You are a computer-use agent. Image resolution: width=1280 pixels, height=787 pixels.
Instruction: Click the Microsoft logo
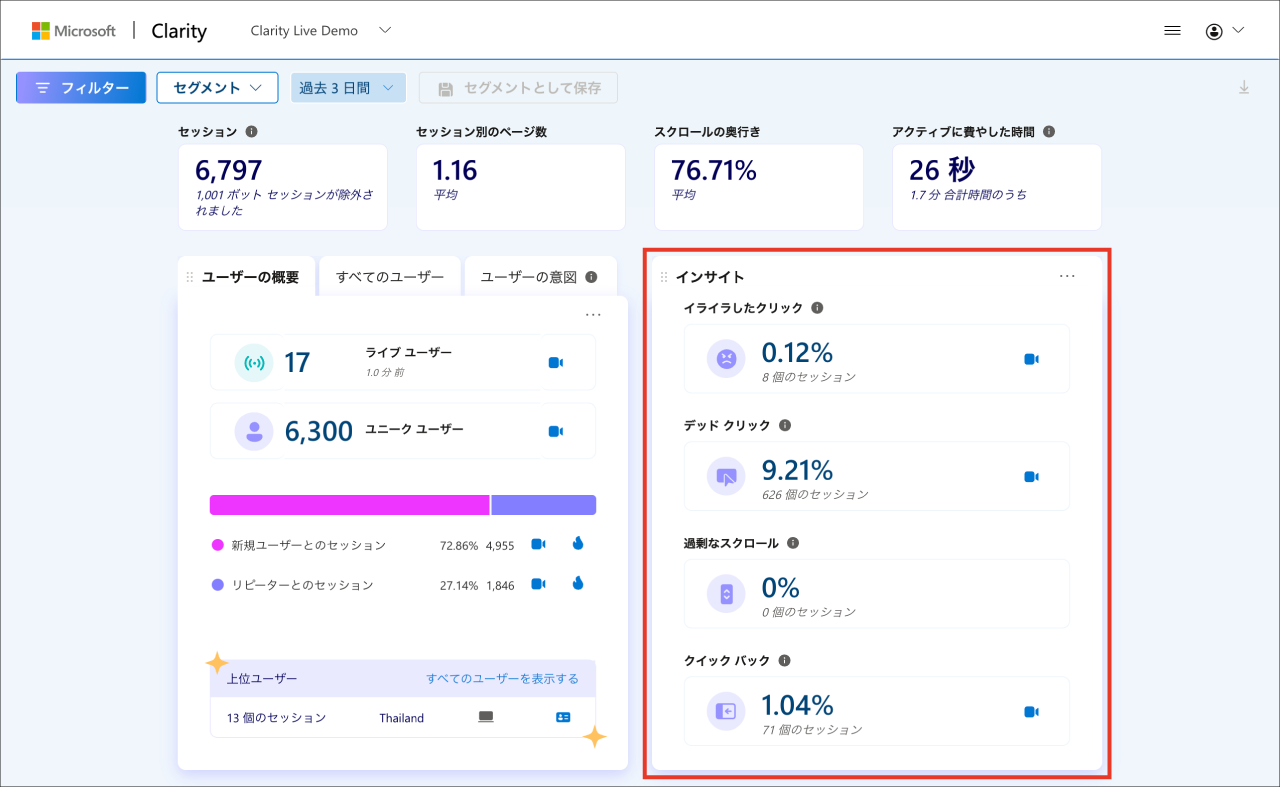[74, 31]
